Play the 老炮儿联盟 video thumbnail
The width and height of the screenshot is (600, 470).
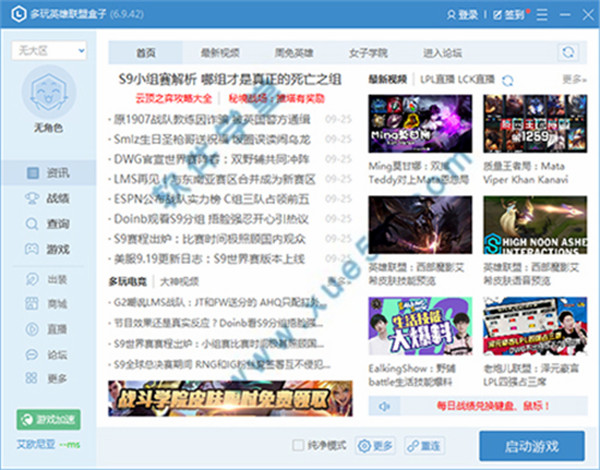click(535, 326)
